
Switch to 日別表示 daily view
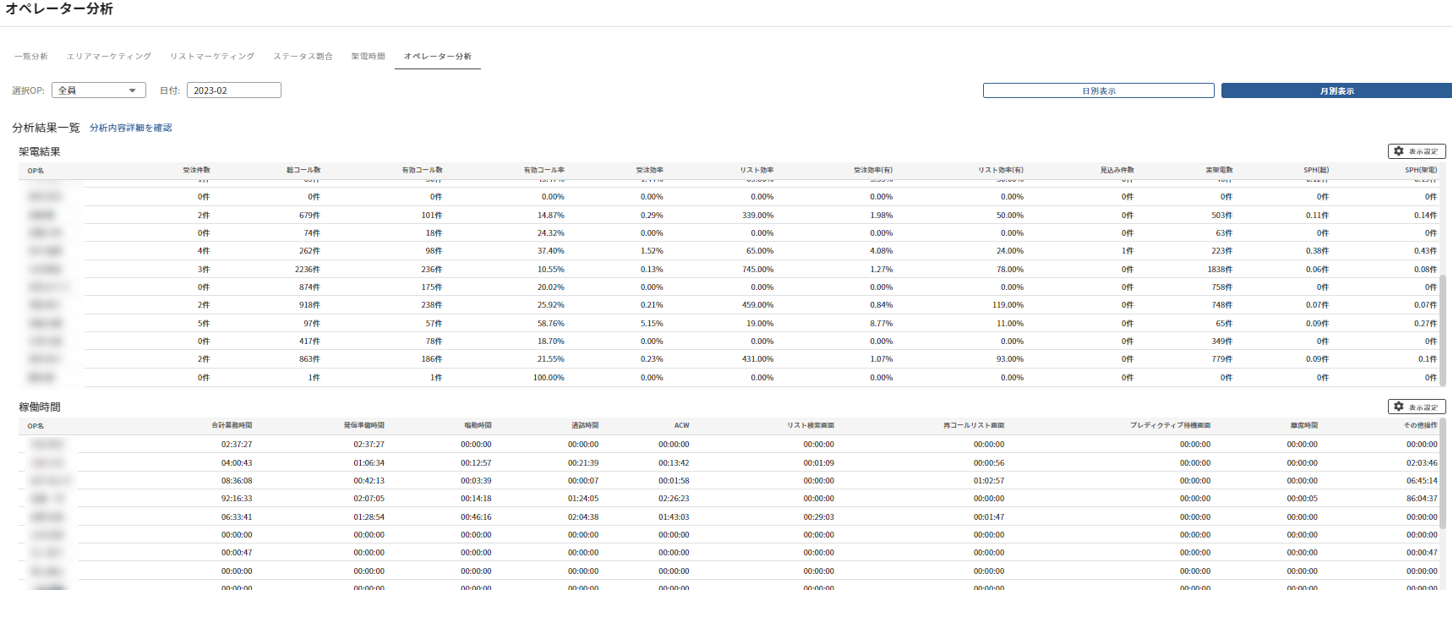click(1098, 90)
